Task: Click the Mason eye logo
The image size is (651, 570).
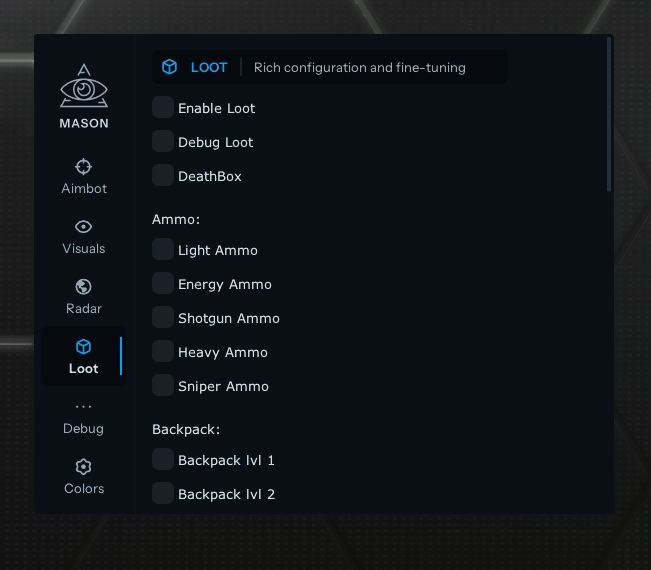Action: click(84, 86)
